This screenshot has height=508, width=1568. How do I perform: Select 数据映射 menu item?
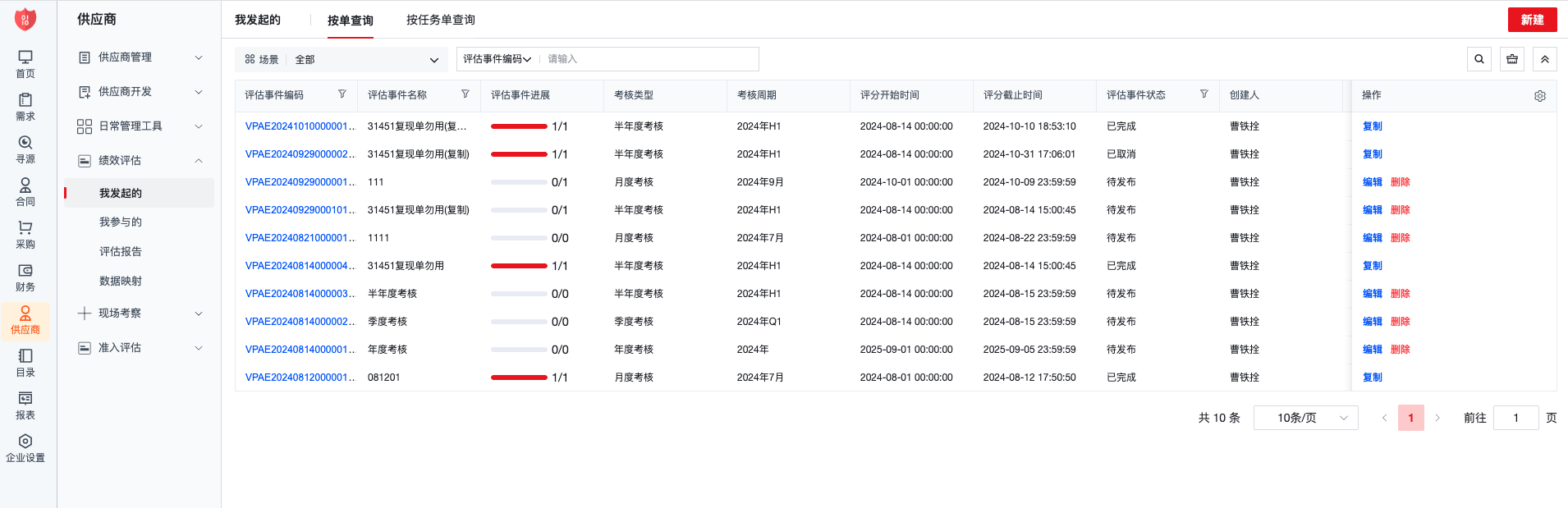[121, 281]
